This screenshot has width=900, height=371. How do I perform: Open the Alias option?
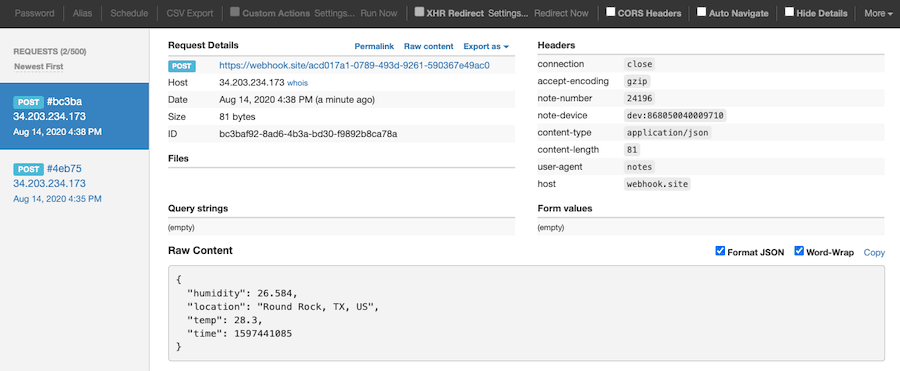[82, 13]
